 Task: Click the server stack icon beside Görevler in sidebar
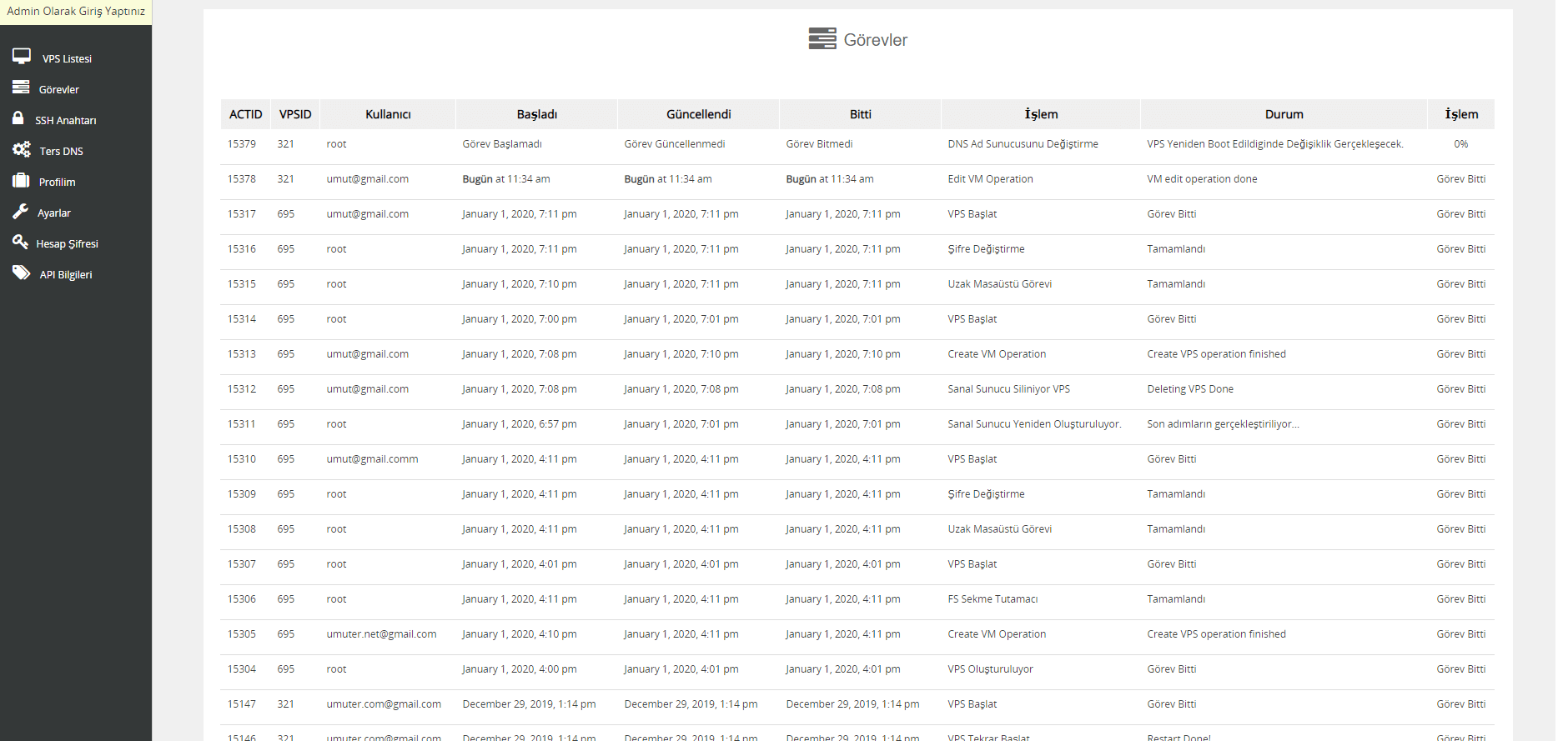coord(21,88)
